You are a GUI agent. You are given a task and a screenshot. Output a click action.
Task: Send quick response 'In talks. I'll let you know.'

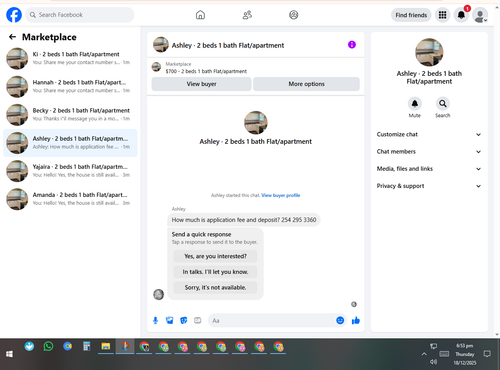[x=215, y=272]
